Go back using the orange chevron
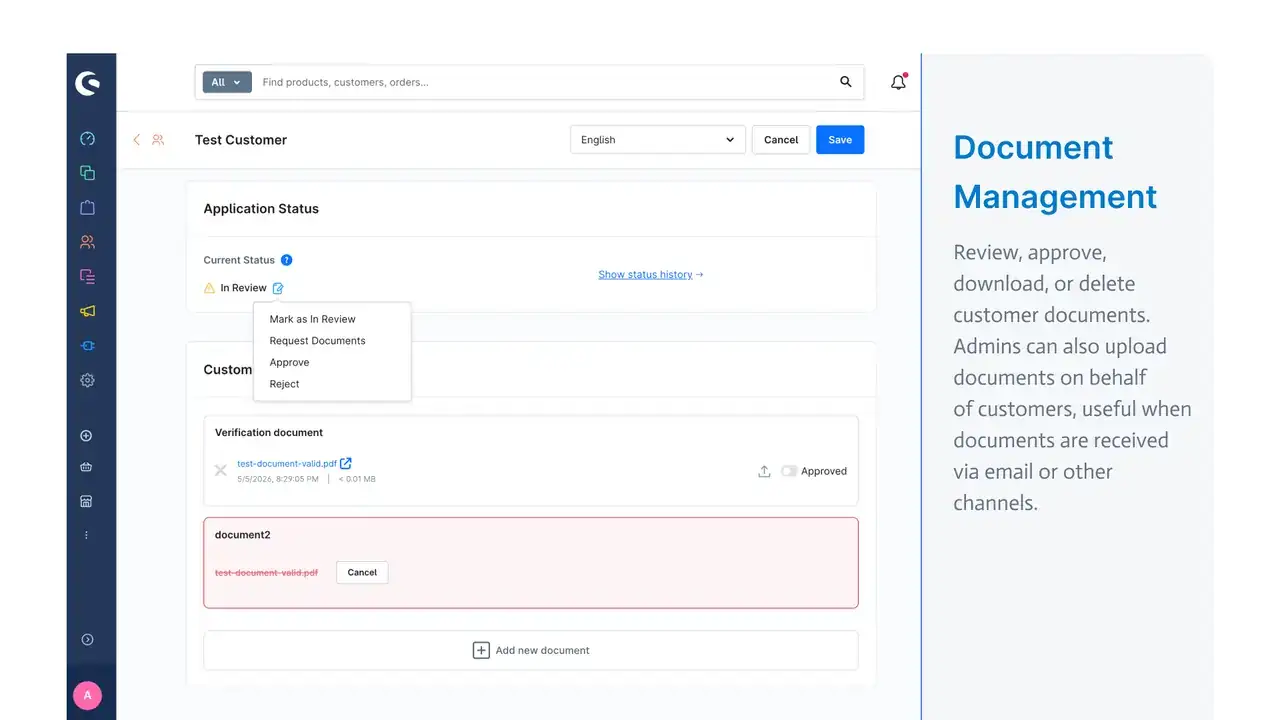Image resolution: width=1280 pixels, height=720 pixels. (136, 140)
